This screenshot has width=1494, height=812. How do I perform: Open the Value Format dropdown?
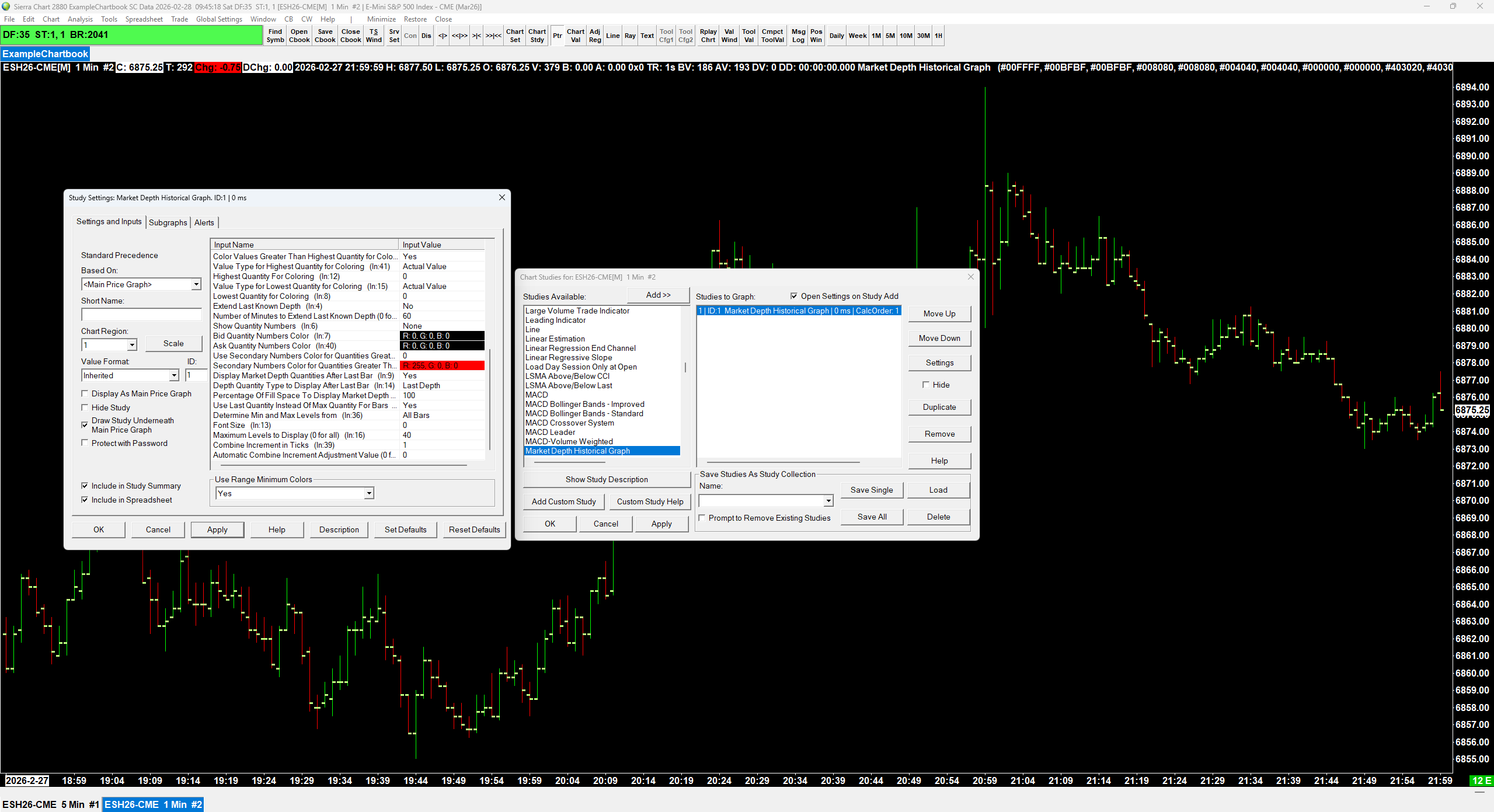click(x=174, y=375)
